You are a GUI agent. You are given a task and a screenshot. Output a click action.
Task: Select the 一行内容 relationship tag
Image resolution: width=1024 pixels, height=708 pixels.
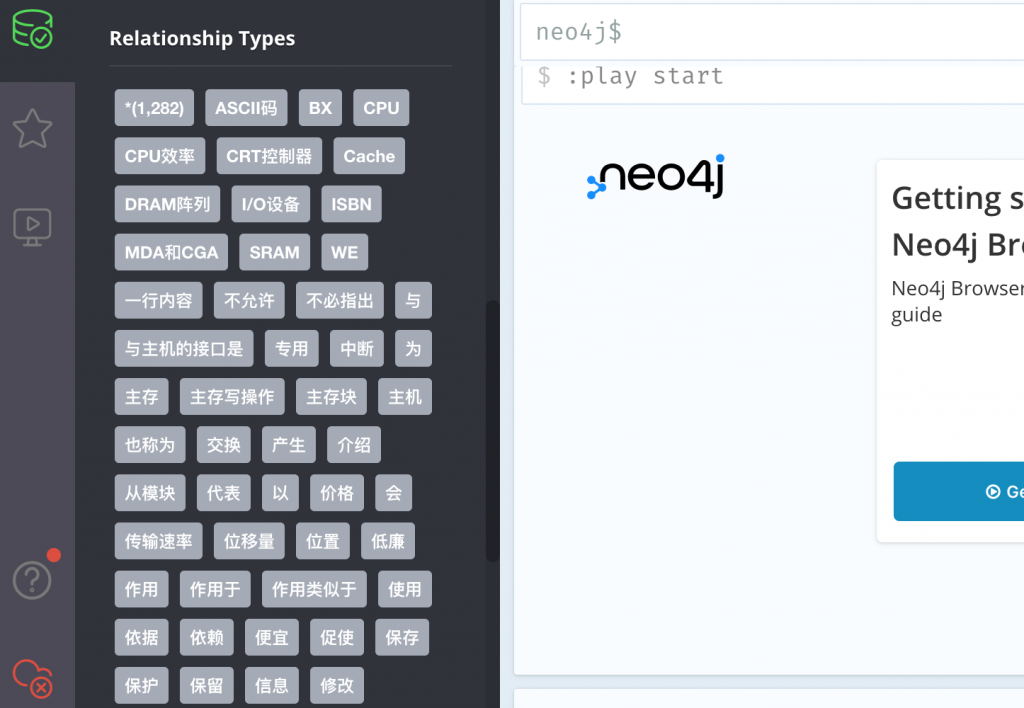(159, 300)
